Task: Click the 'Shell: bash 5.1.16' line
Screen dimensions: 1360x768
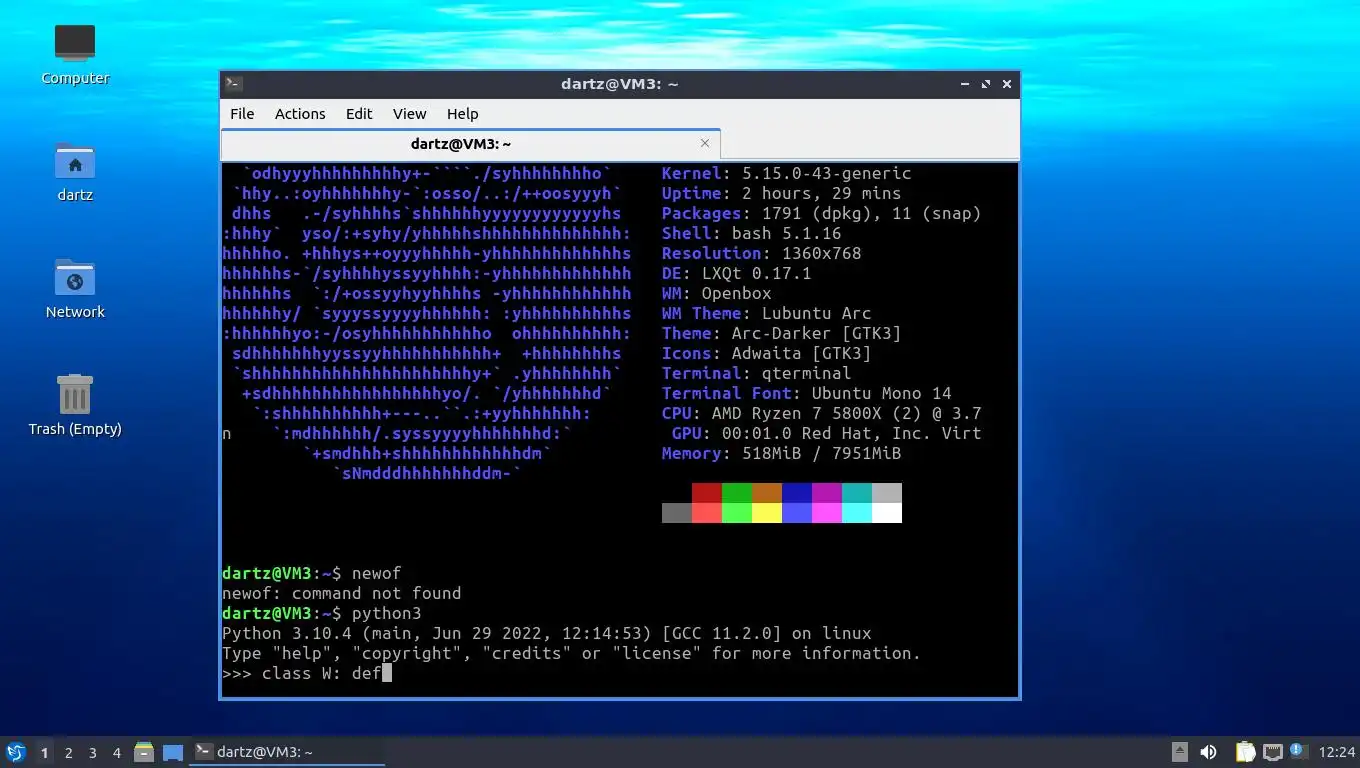Action: pyautogui.click(x=751, y=233)
